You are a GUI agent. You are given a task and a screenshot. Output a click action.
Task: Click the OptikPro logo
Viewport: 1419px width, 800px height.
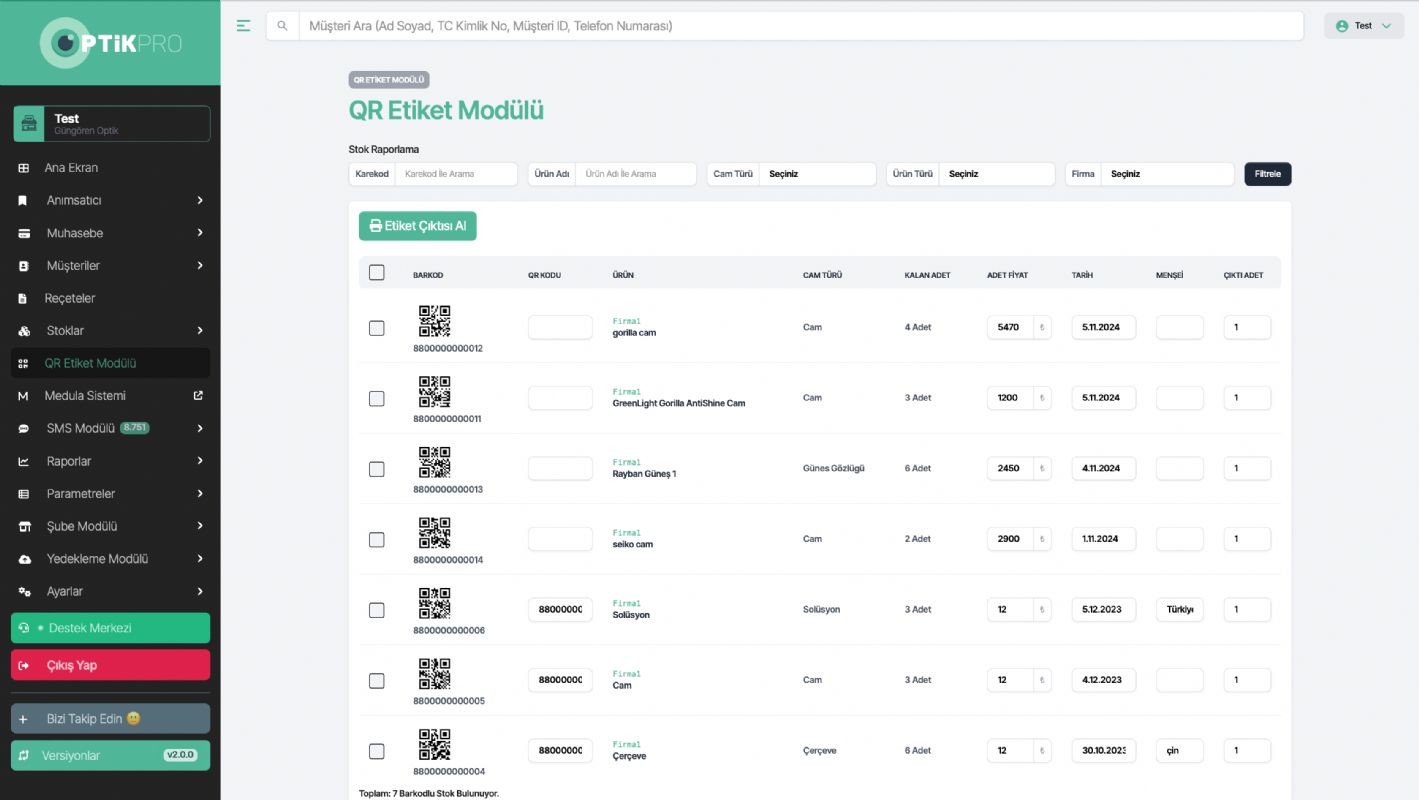(111, 42)
